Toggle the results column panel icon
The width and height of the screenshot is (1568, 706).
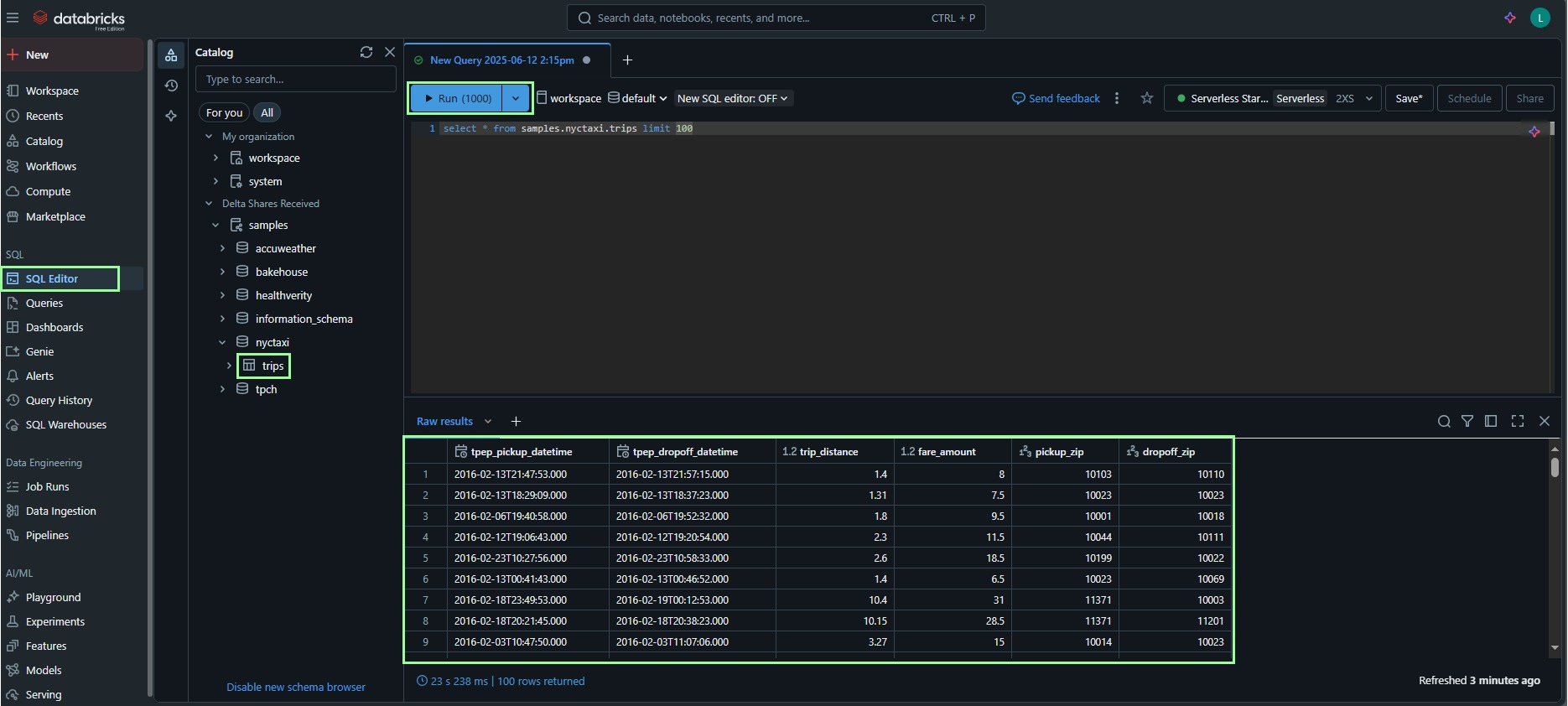tap(1491, 421)
